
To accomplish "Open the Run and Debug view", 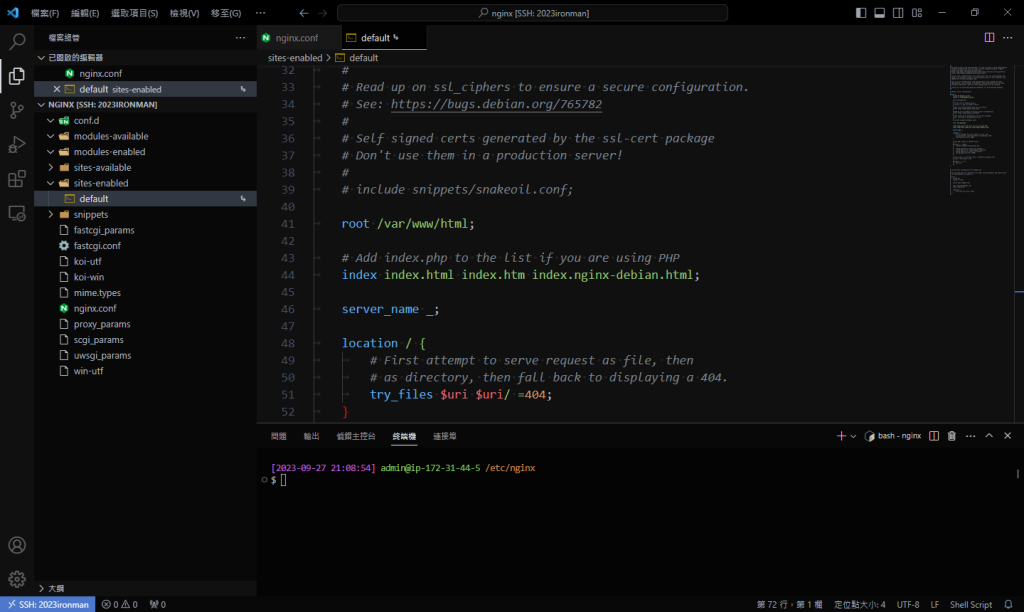I will [17, 144].
